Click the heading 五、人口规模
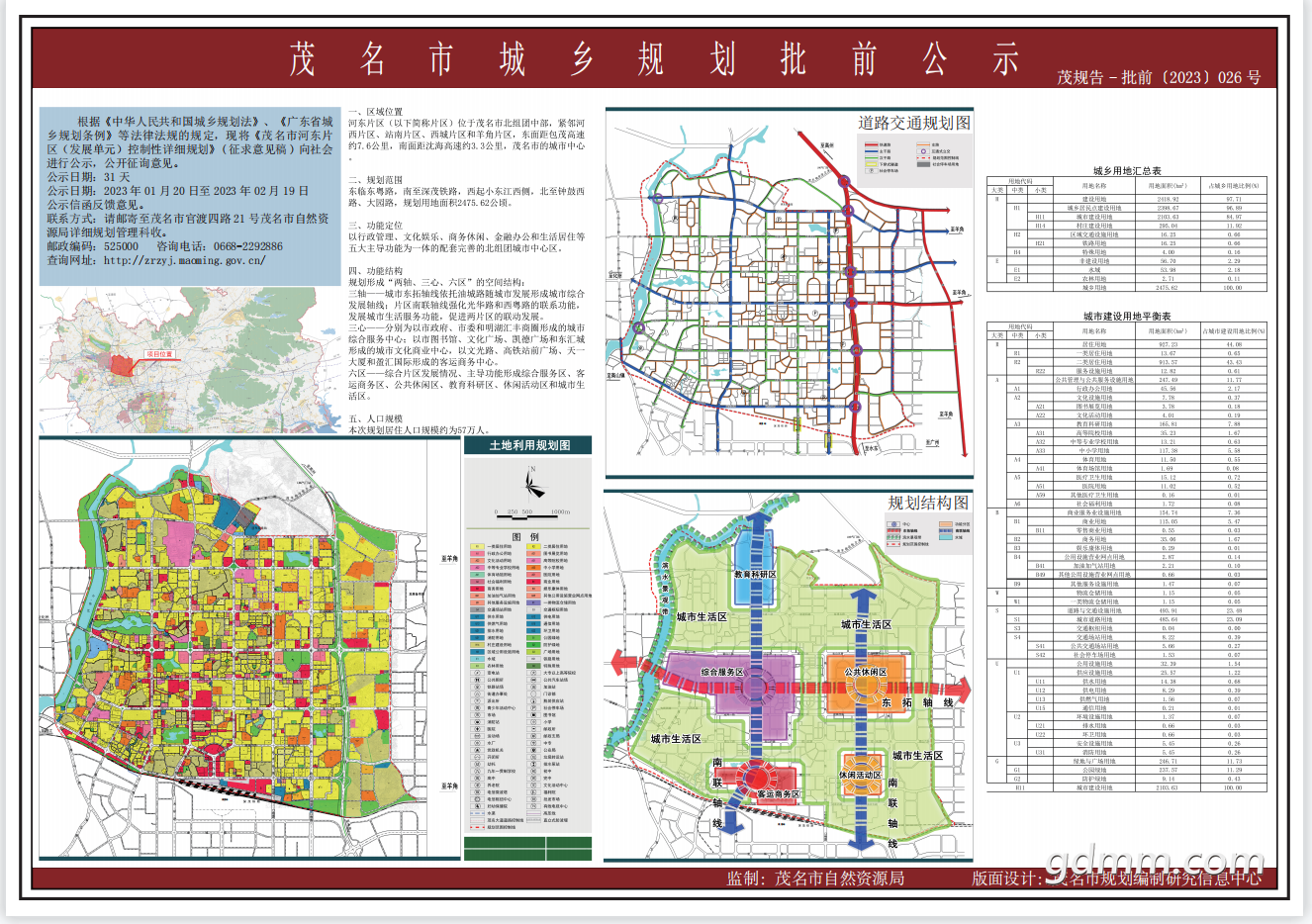Screen dimensions: 1312x924 [x=376, y=419]
